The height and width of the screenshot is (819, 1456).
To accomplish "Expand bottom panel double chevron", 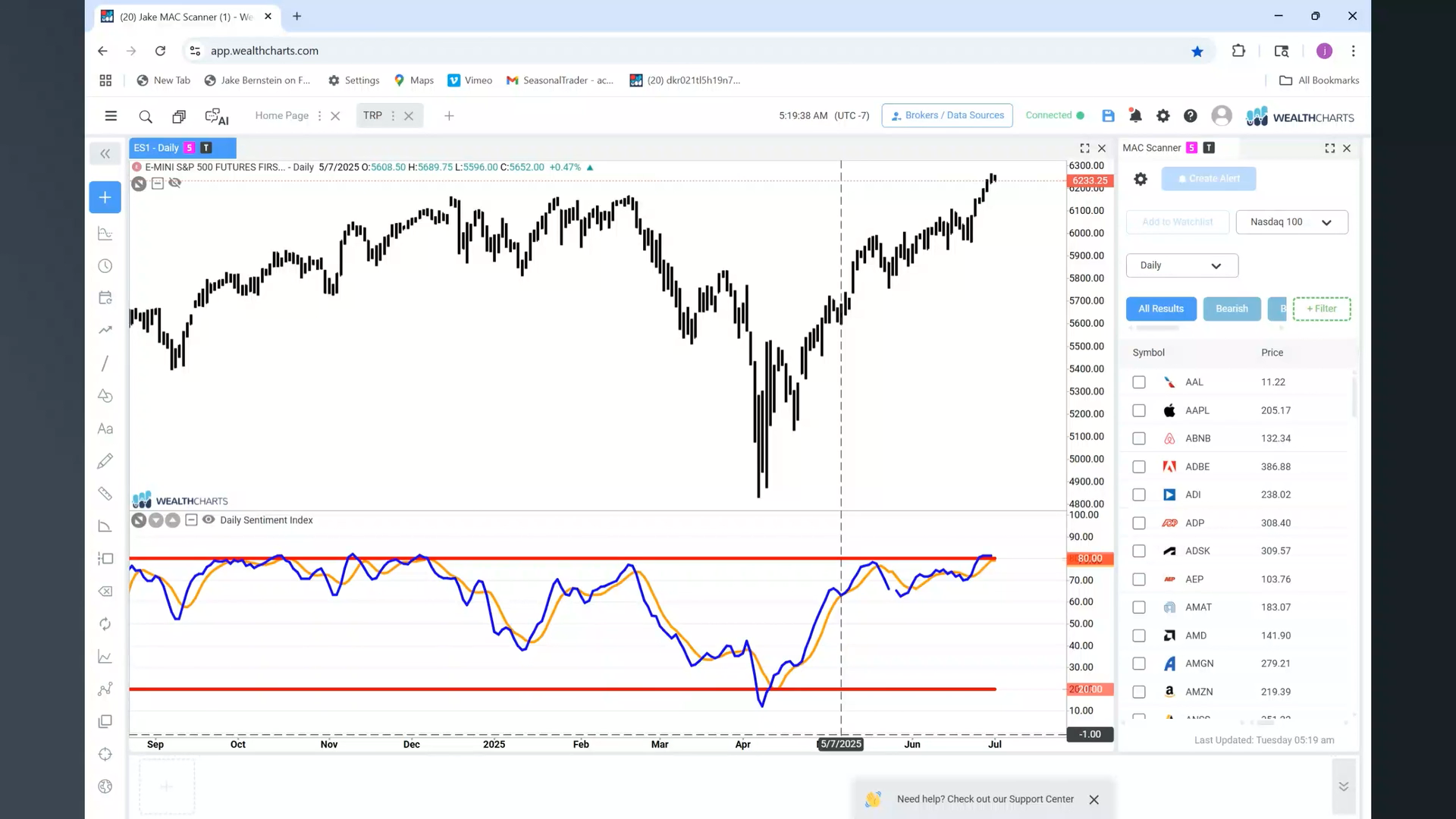I will [1343, 786].
